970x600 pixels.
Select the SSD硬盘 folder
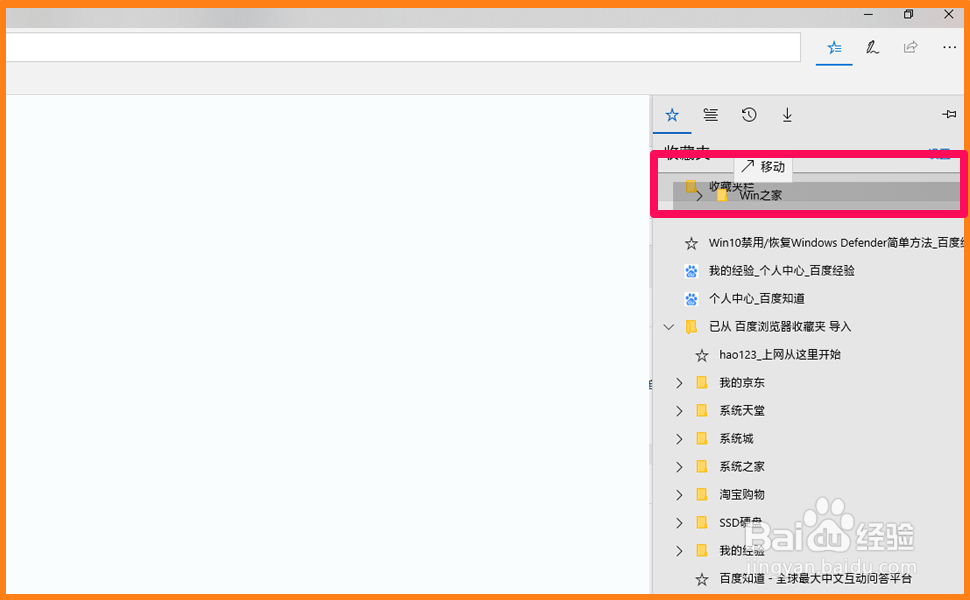[x=740, y=523]
